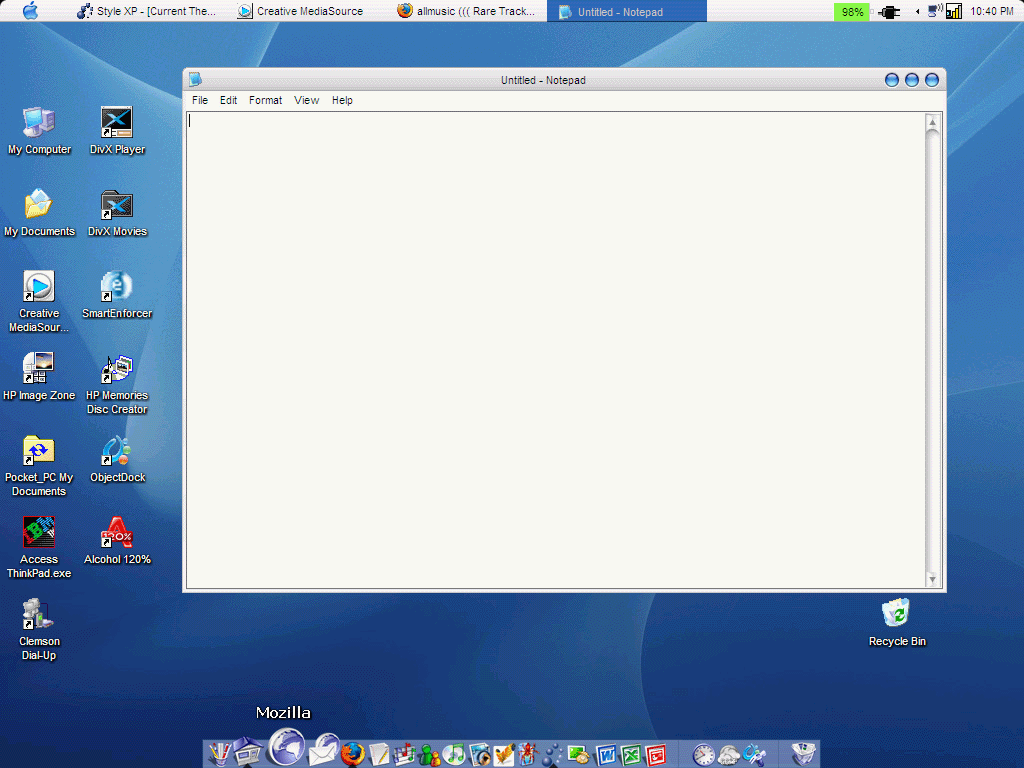Click the photo viewer icon in dock

tap(479, 754)
